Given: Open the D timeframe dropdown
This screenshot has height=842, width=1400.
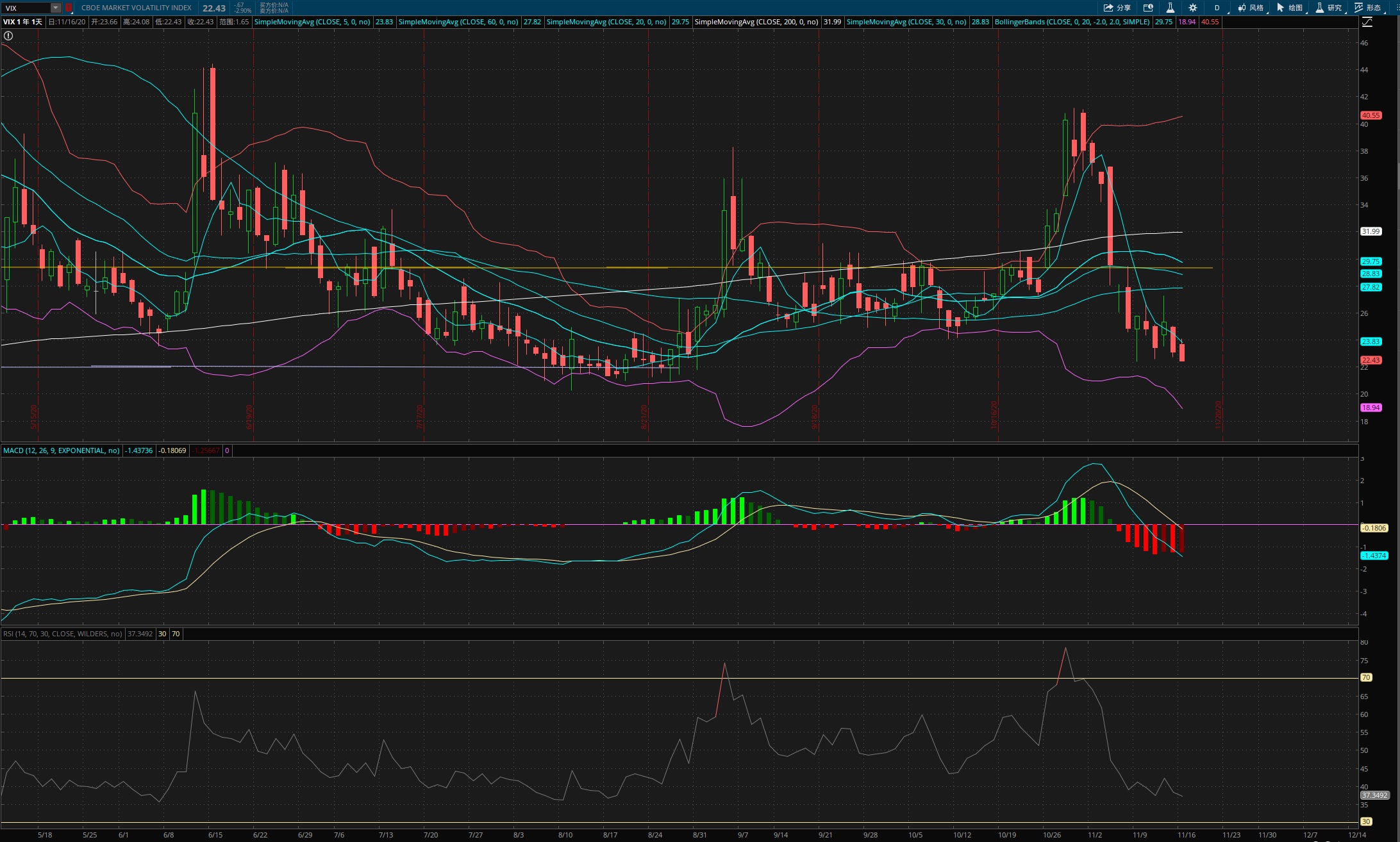Looking at the screenshot, I should coord(1217,8).
